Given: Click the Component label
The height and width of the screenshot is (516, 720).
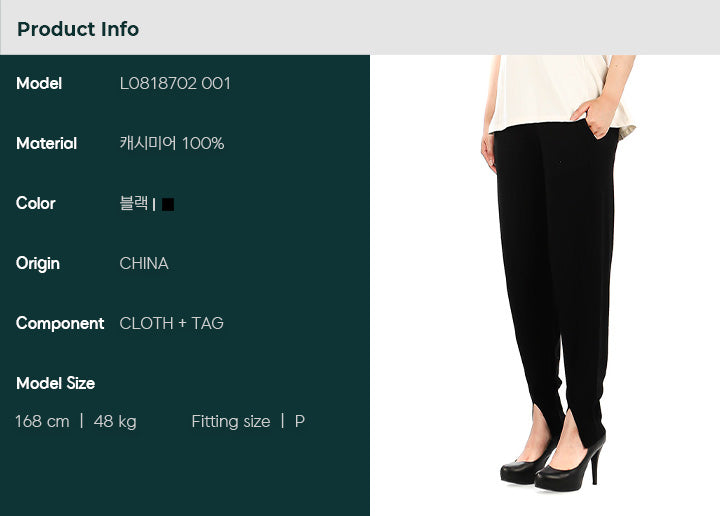Looking at the screenshot, I should (x=60, y=324).
